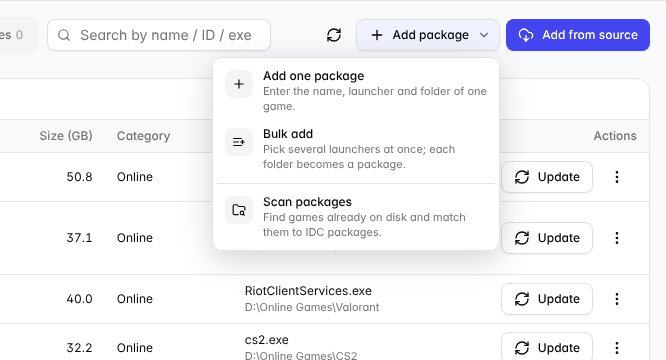This screenshot has width=666, height=360.
Task: Update the 50.8 GB package
Action: 547,177
